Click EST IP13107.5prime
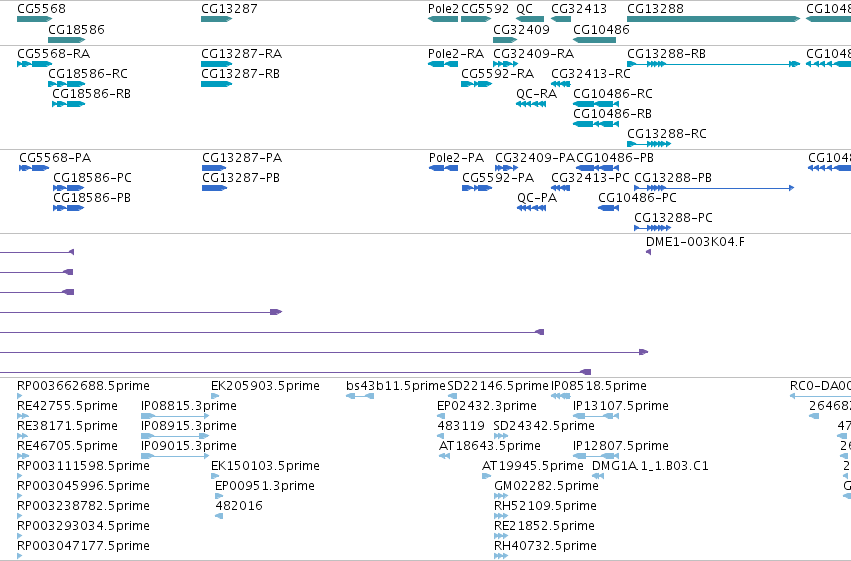Image resolution: width=851 pixels, height=561 pixels. point(621,406)
